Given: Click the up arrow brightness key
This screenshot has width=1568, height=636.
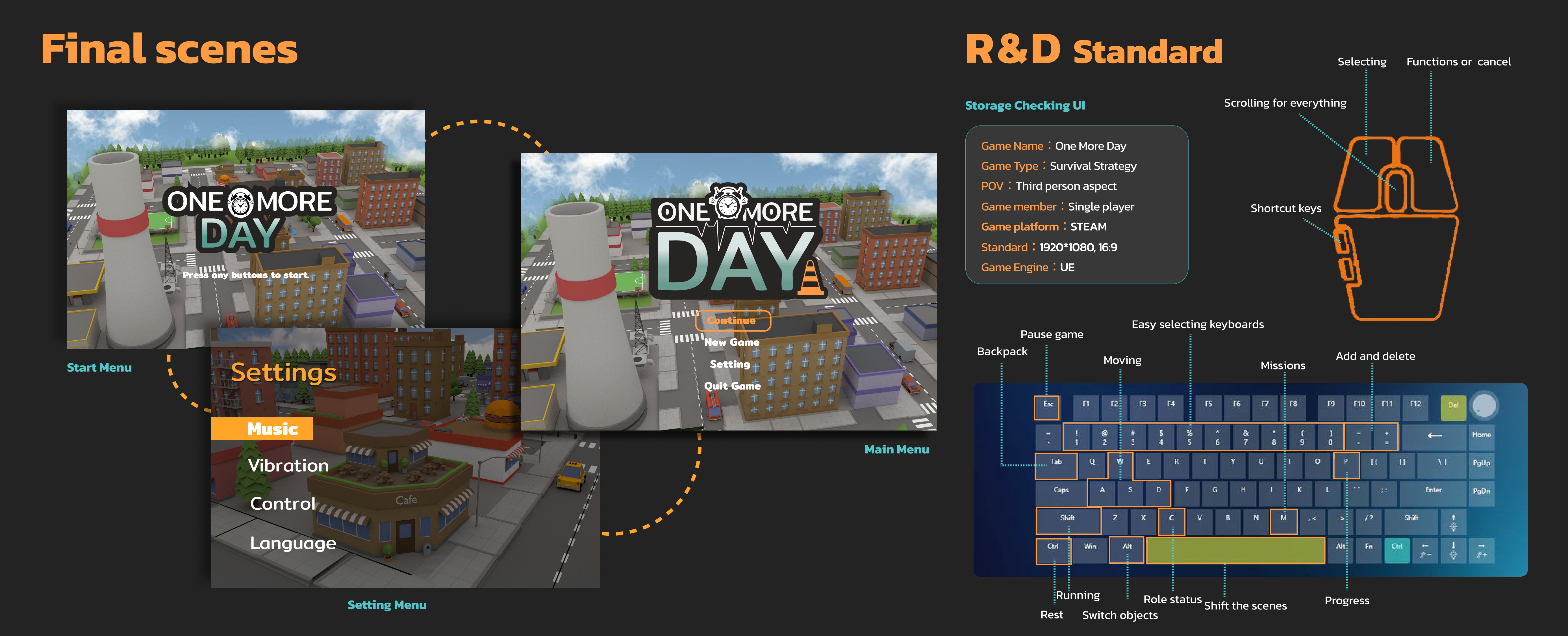Looking at the screenshot, I should pyautogui.click(x=1453, y=522).
